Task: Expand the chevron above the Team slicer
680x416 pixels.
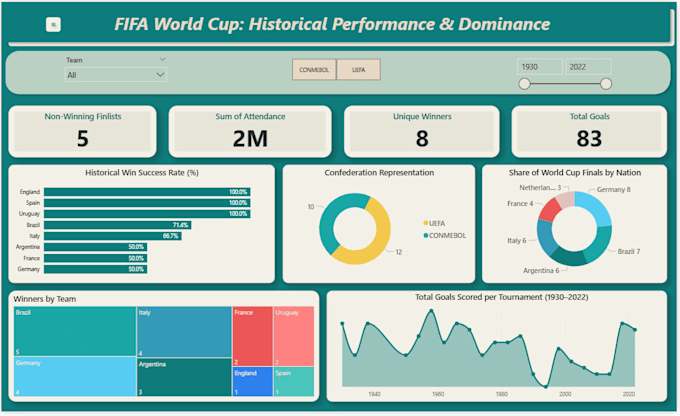Action: tap(162, 59)
